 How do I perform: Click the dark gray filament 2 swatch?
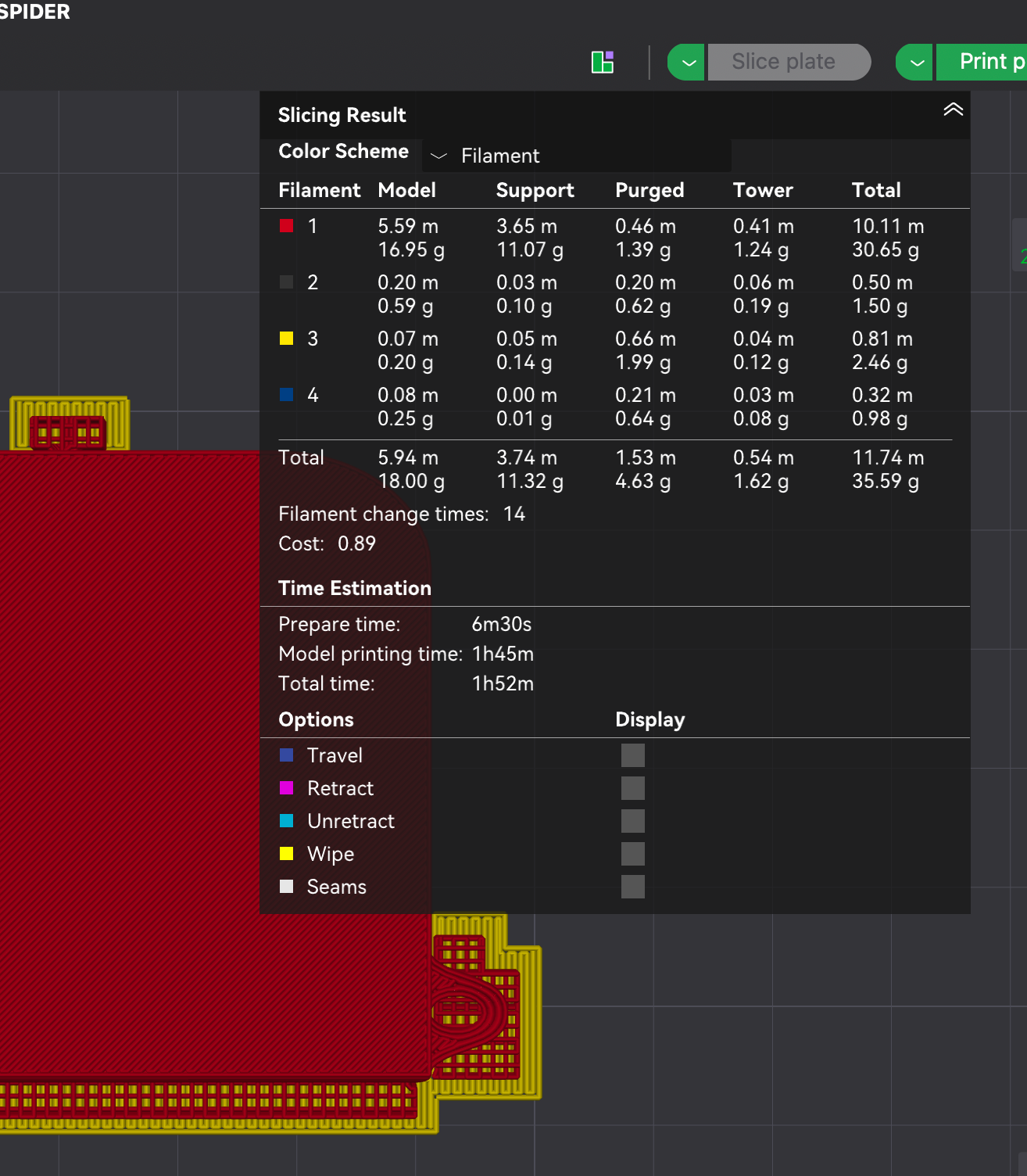pyautogui.click(x=287, y=282)
